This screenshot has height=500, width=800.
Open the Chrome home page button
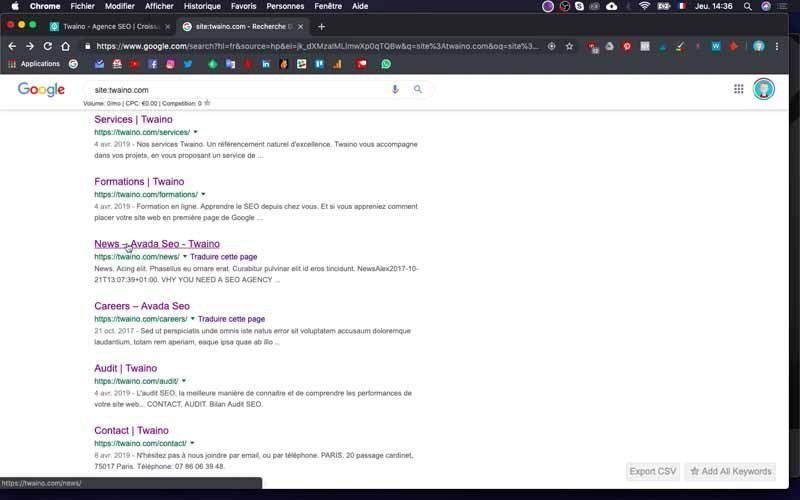pos(65,46)
